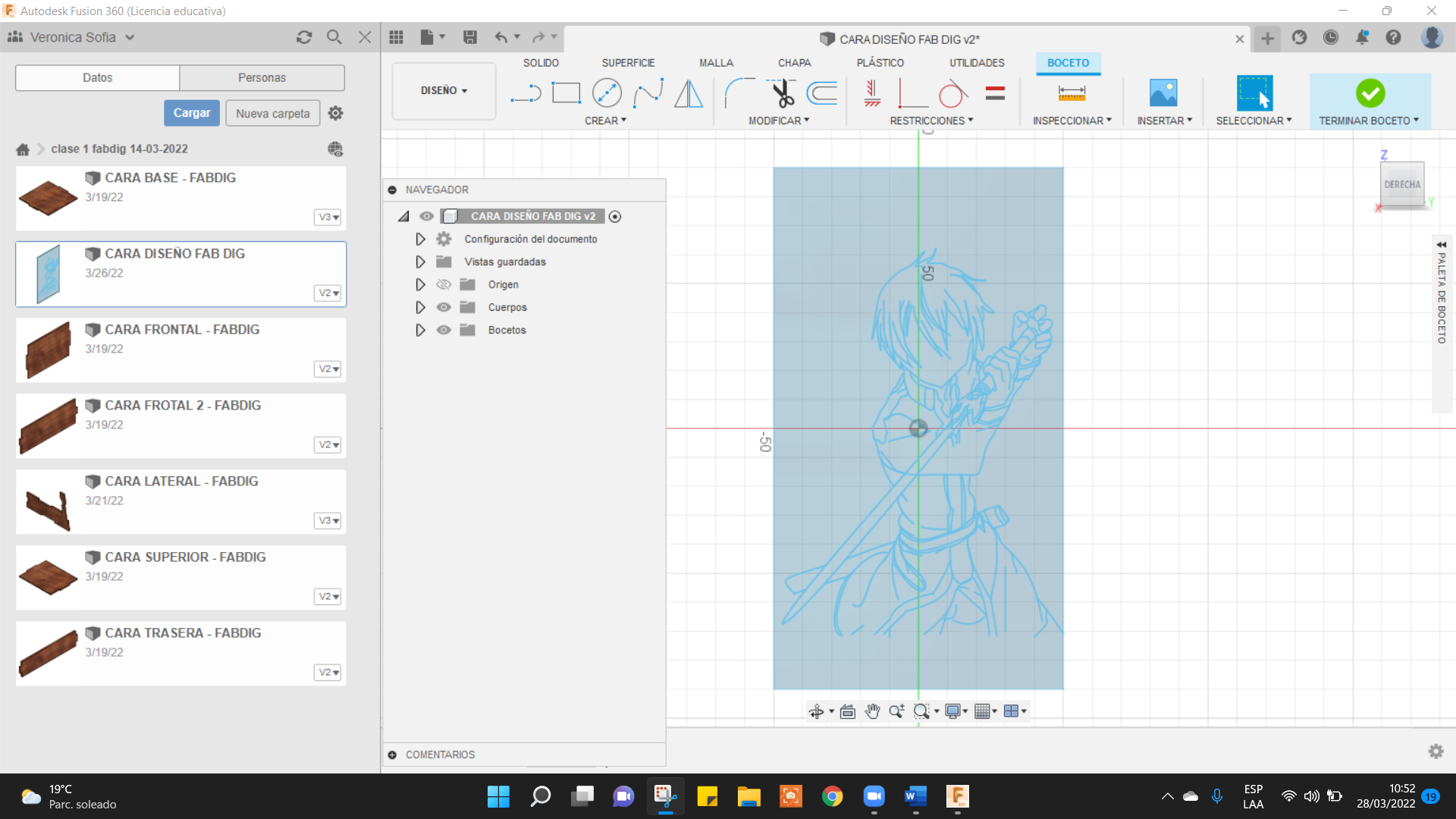
Task: Select the Trim scissors tool
Action: [781, 93]
